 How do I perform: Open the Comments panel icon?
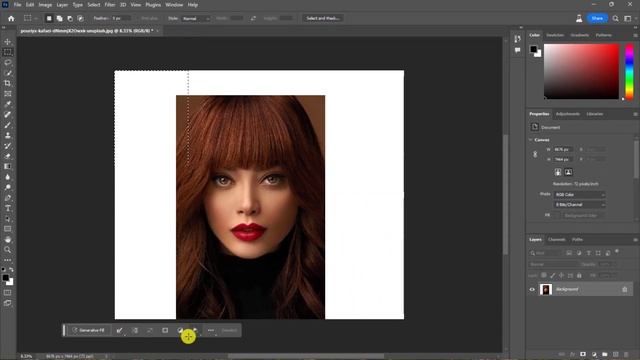coord(518,50)
